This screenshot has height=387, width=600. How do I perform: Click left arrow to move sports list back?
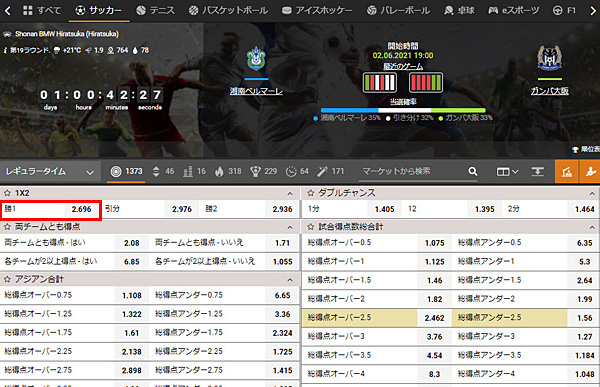click(8, 10)
